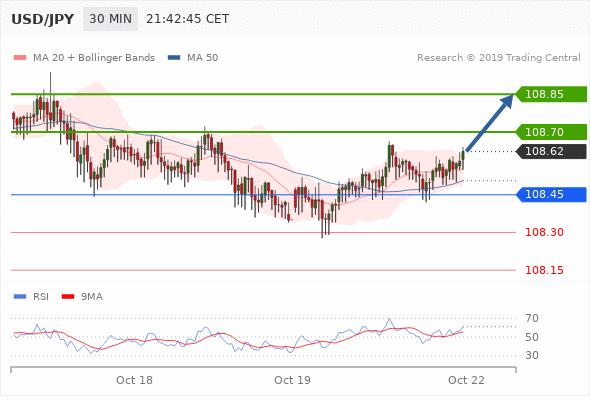Click the 21:42:45 CET timestamp
The width and height of the screenshot is (590, 400).
187,19
